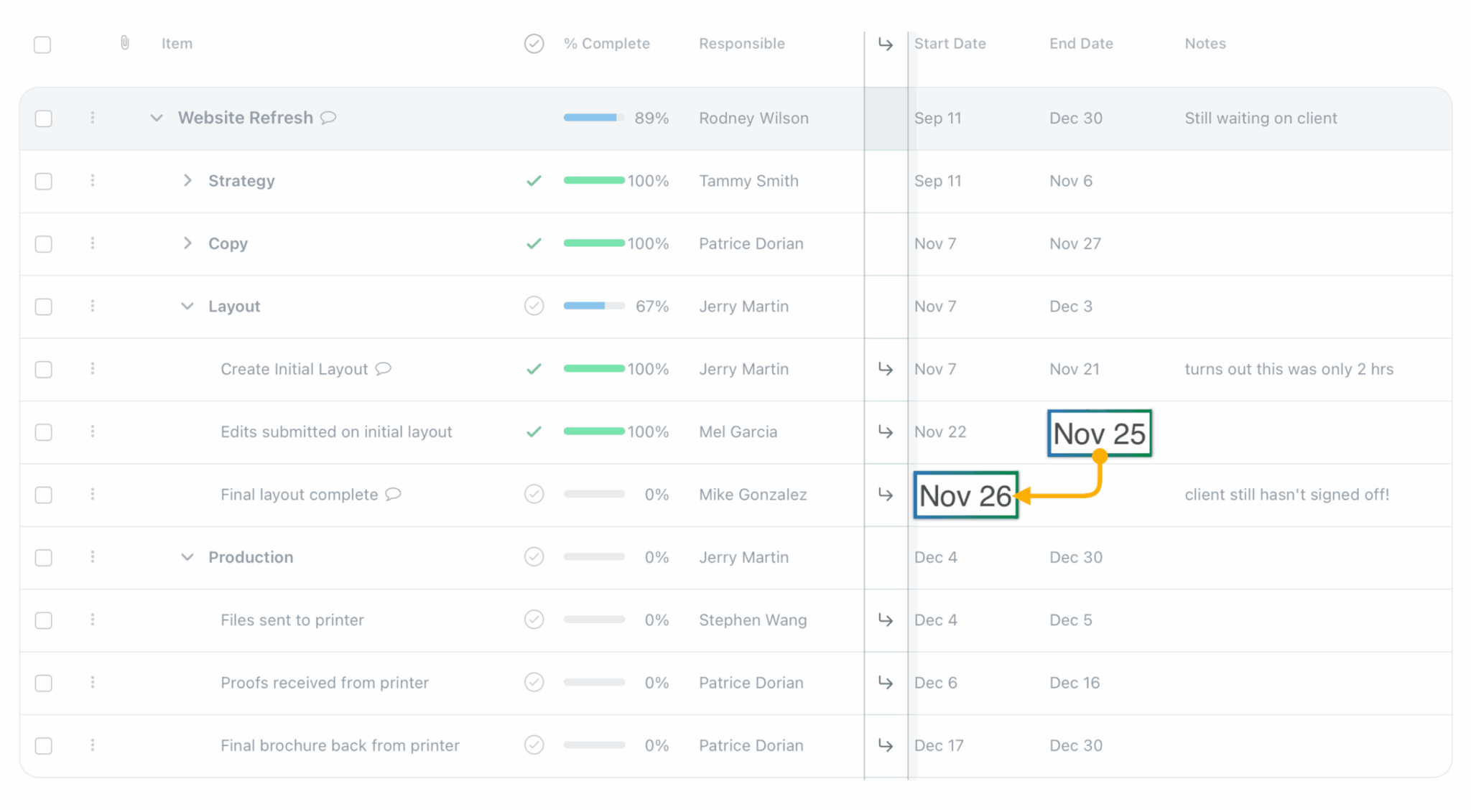This screenshot has height=812, width=1471.
Task: Open the row menu for Final brochure back from printer
Action: [93, 745]
